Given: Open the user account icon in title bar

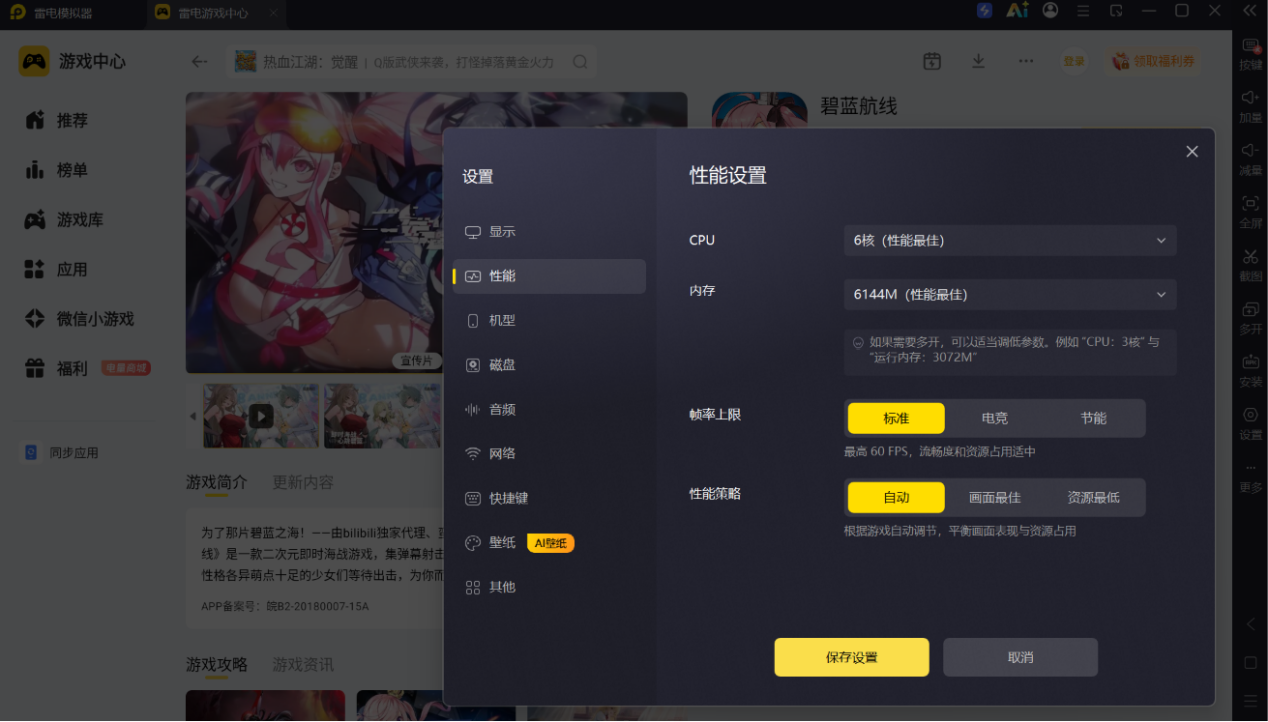Looking at the screenshot, I should tap(1050, 11).
